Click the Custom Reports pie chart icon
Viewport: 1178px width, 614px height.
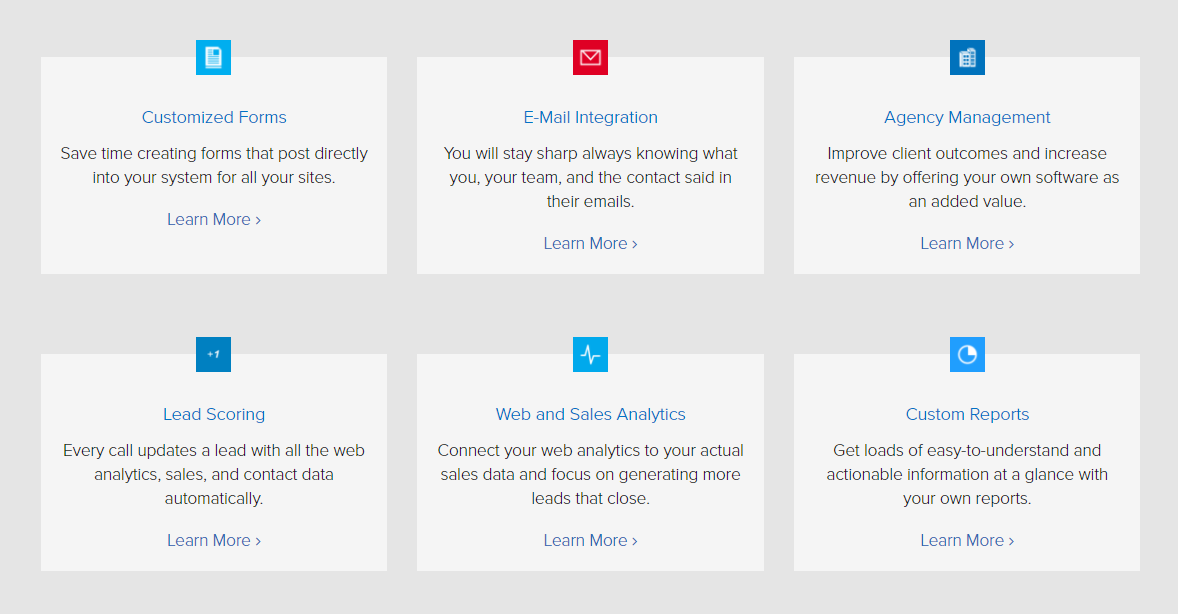[x=967, y=354]
